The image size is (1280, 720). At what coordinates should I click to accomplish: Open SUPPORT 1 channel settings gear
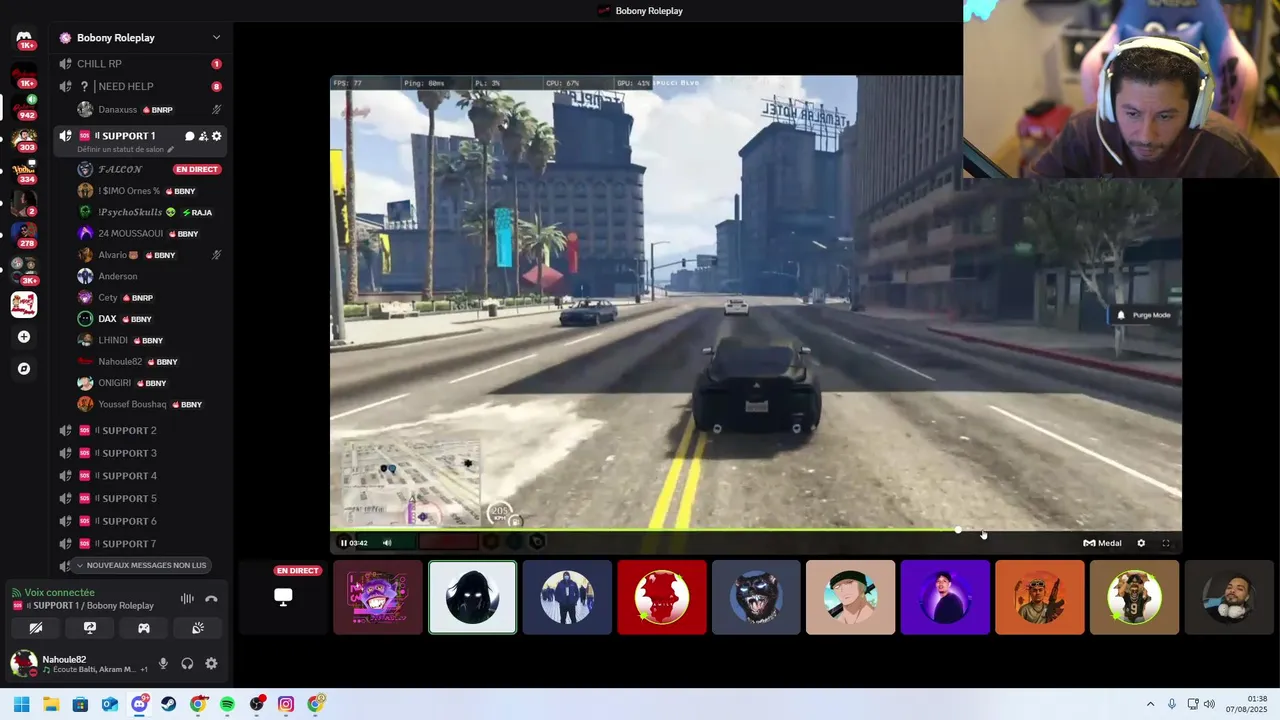[x=216, y=136]
